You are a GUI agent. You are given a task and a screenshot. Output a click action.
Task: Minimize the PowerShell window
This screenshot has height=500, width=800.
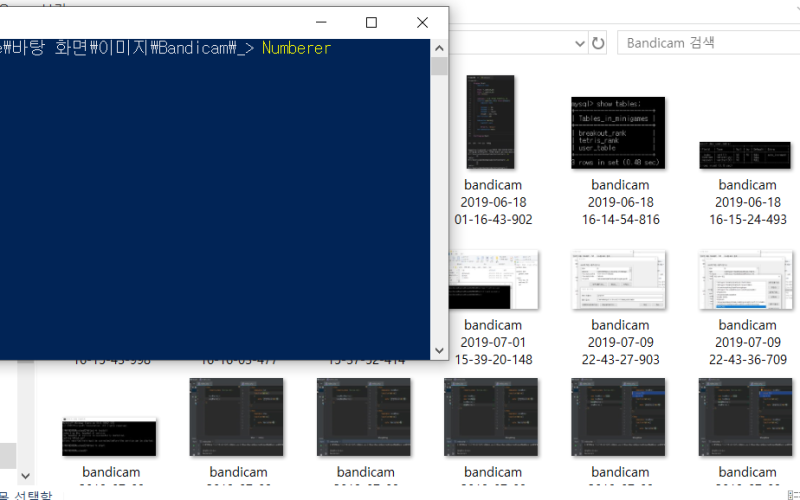click(321, 22)
